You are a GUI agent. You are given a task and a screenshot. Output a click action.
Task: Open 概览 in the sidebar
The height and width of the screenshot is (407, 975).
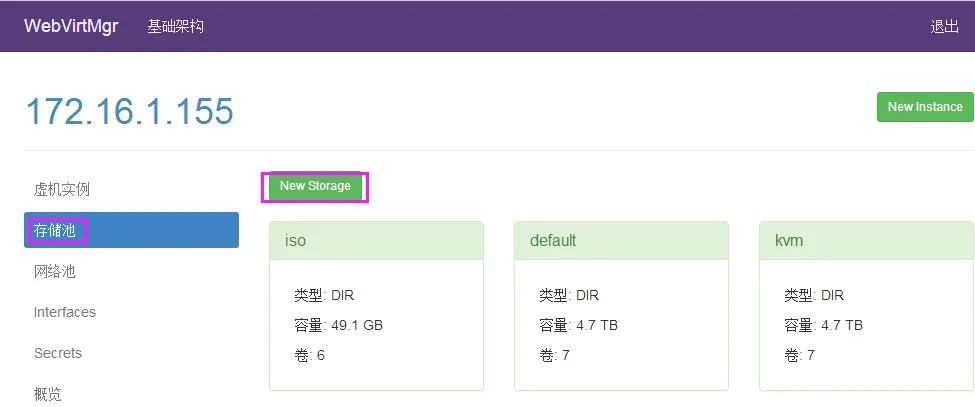click(x=48, y=394)
